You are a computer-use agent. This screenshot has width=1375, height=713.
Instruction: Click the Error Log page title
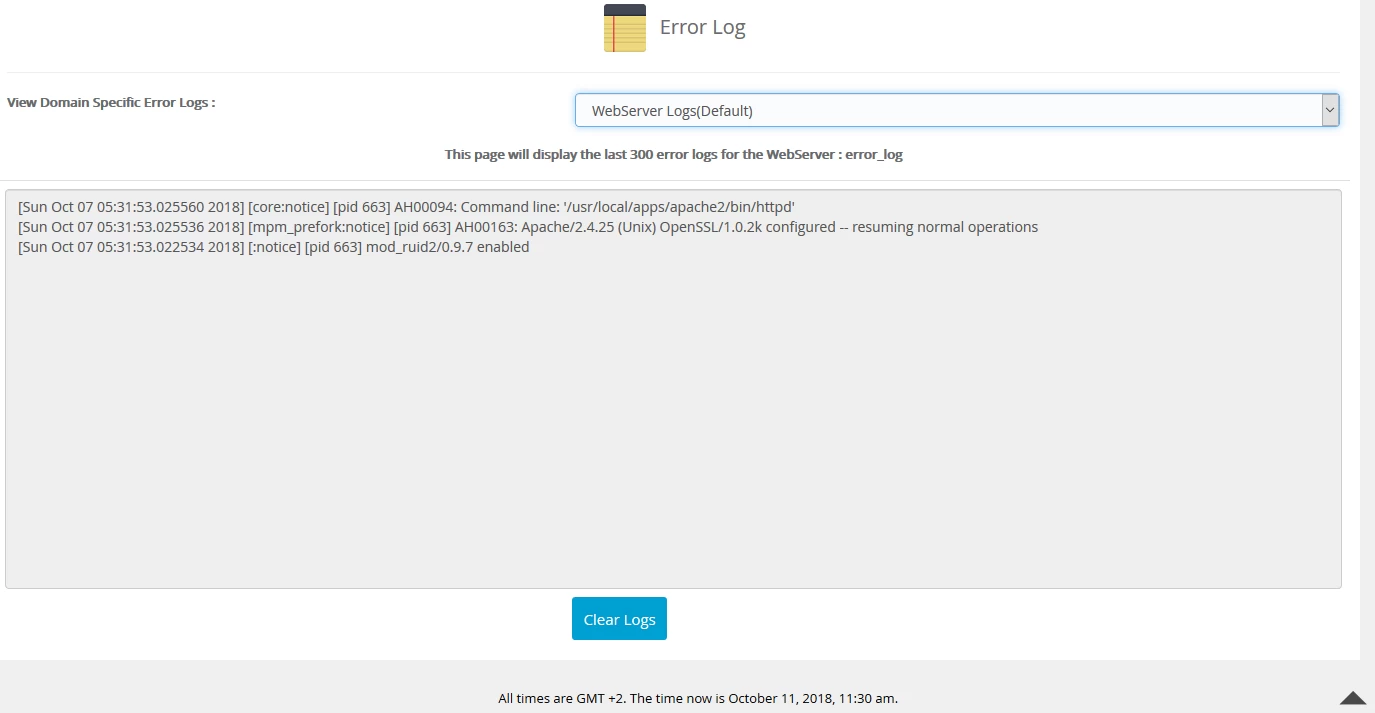click(701, 27)
